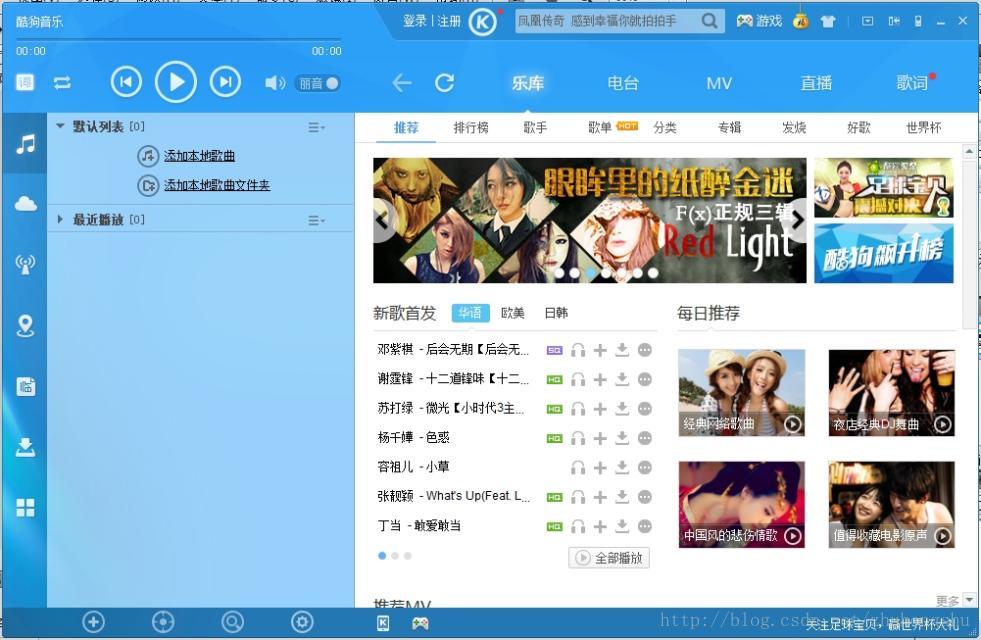The image size is (981, 640).
Task: Open radio broadcast sidebar icon
Action: pos(25,265)
